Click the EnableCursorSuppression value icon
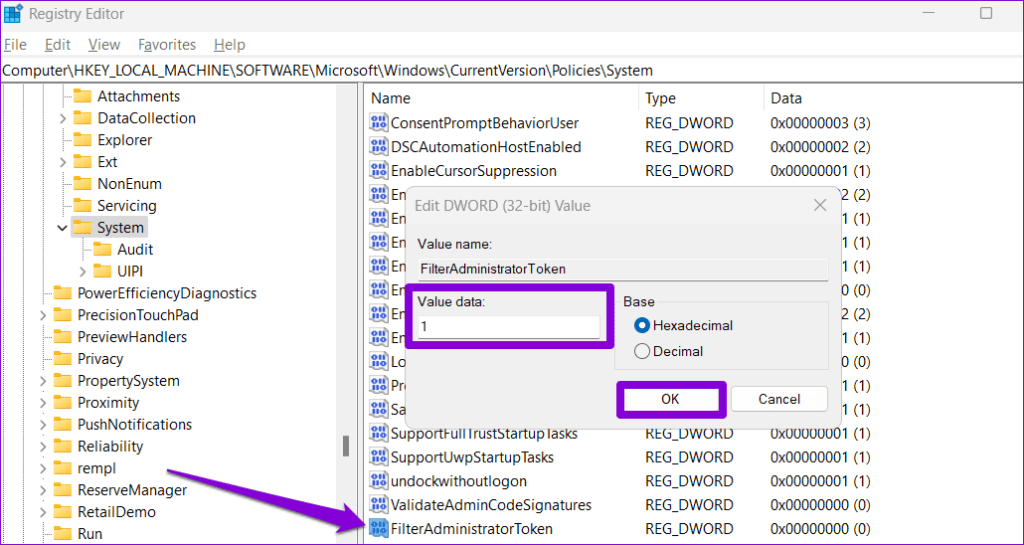1024x545 pixels. coord(378,171)
